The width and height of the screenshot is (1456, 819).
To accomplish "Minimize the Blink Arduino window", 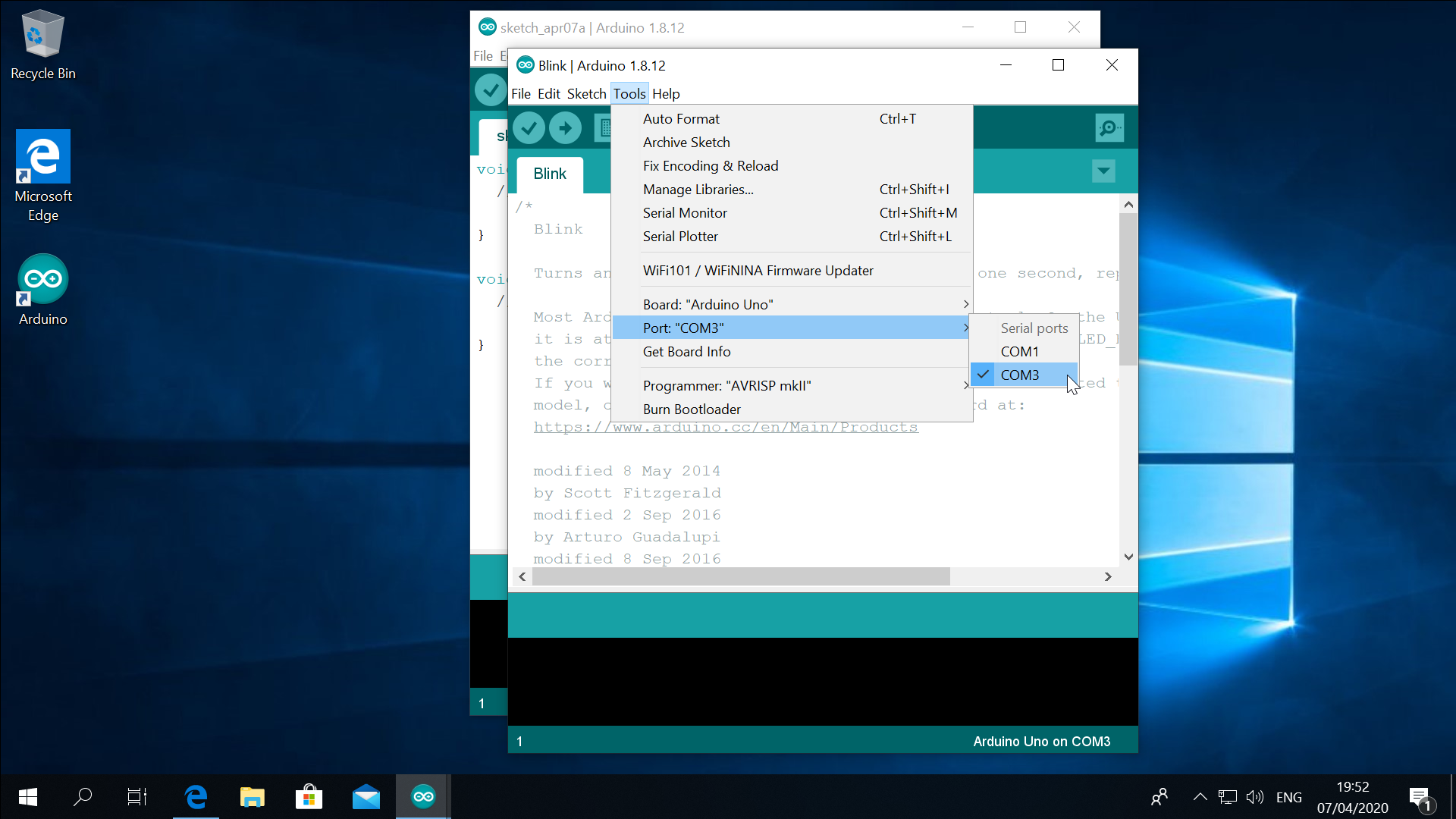I will [x=1006, y=66].
